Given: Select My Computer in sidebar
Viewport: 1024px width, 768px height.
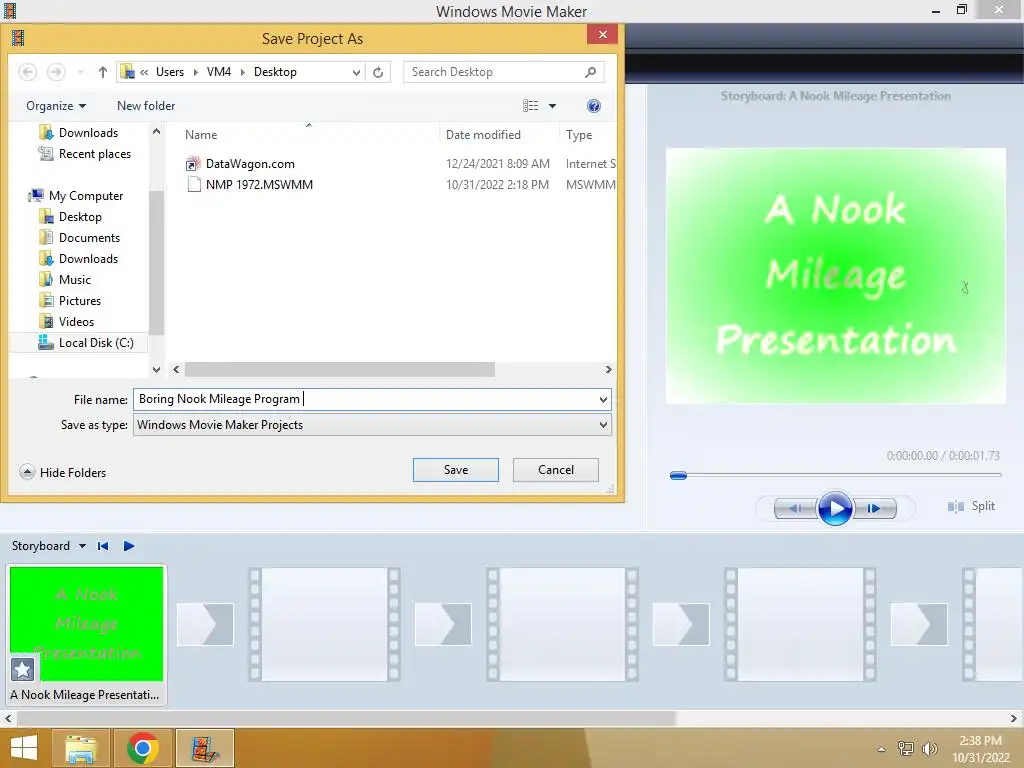Looking at the screenshot, I should [76, 196].
